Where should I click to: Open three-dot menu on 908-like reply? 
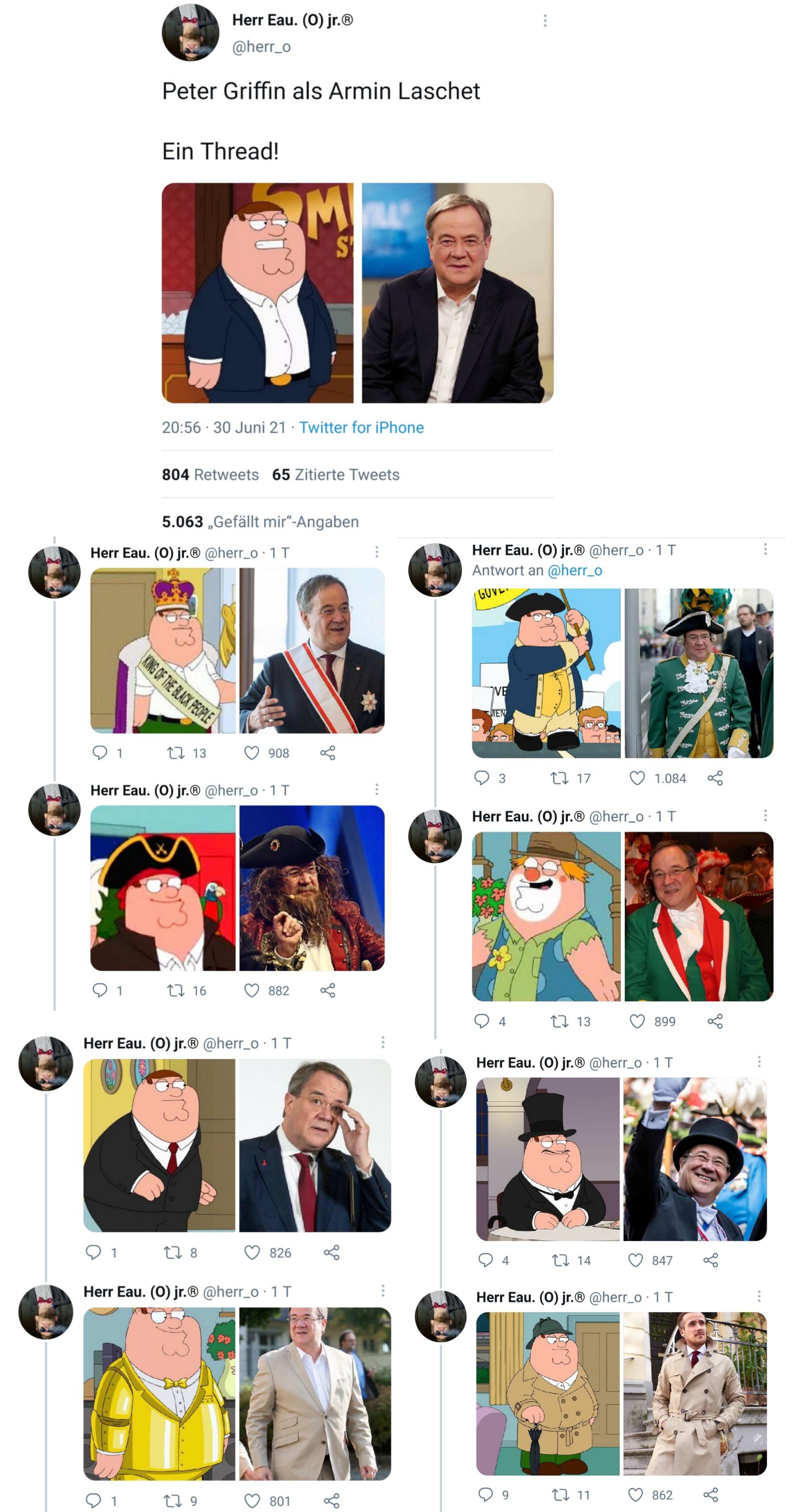click(376, 552)
